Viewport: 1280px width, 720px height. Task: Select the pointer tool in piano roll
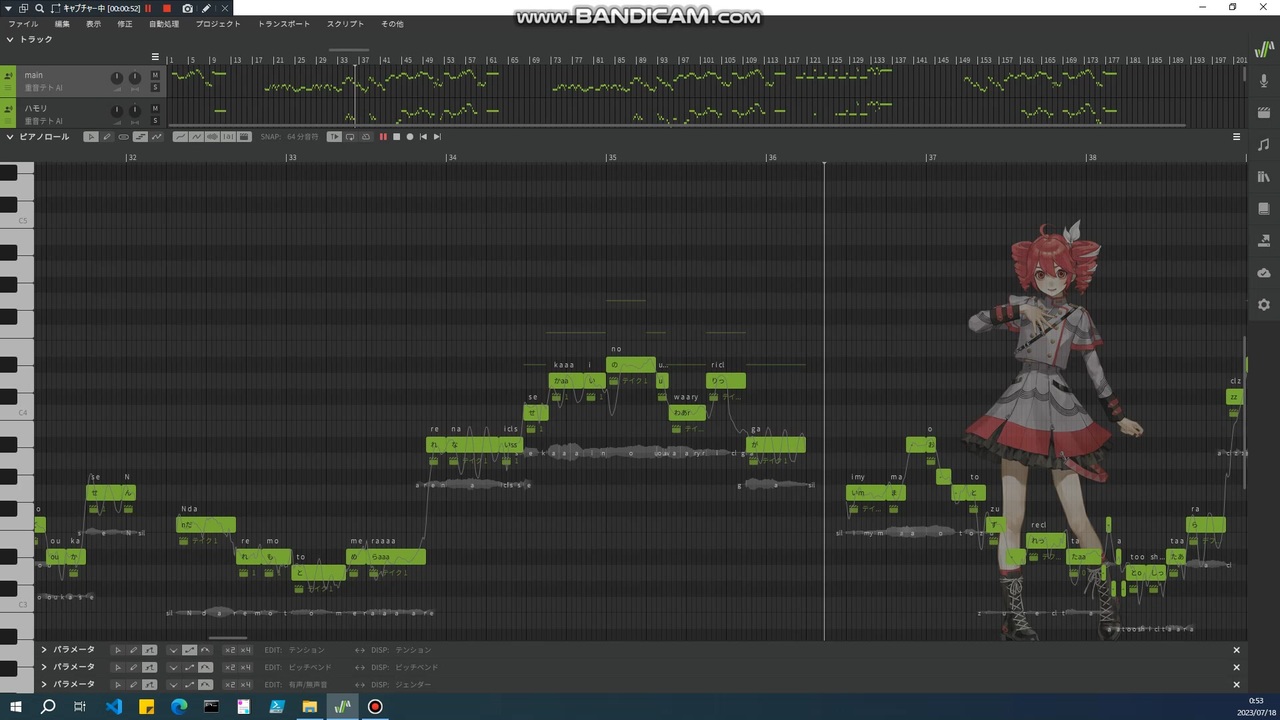coord(91,137)
